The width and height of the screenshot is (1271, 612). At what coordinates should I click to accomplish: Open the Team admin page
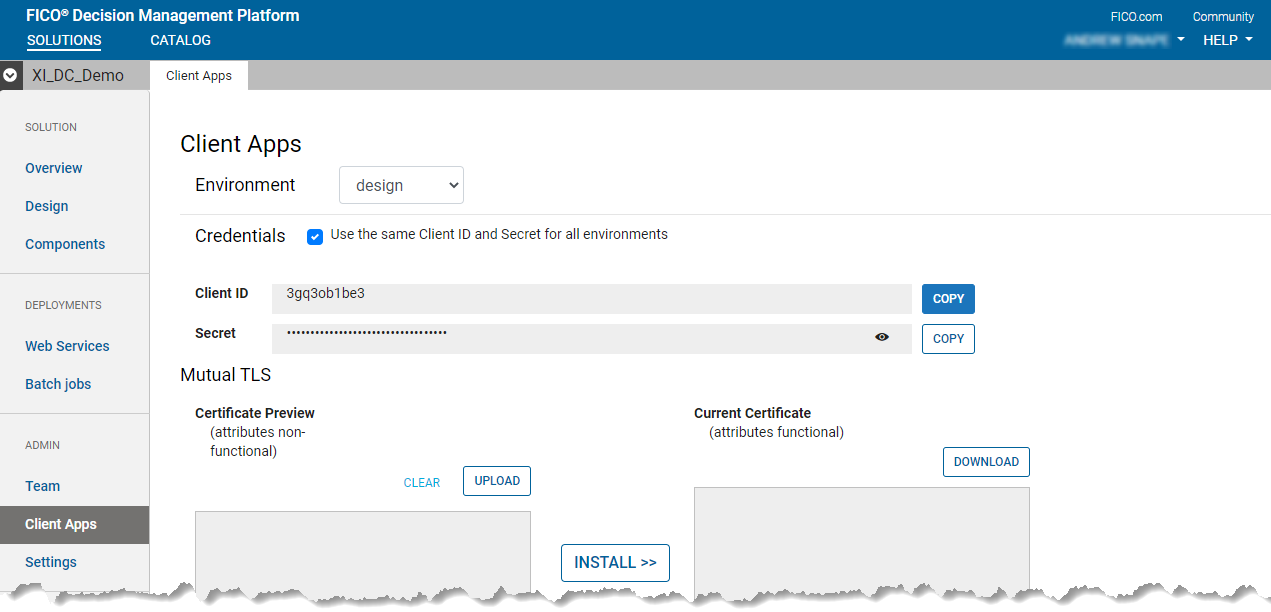[x=43, y=486]
